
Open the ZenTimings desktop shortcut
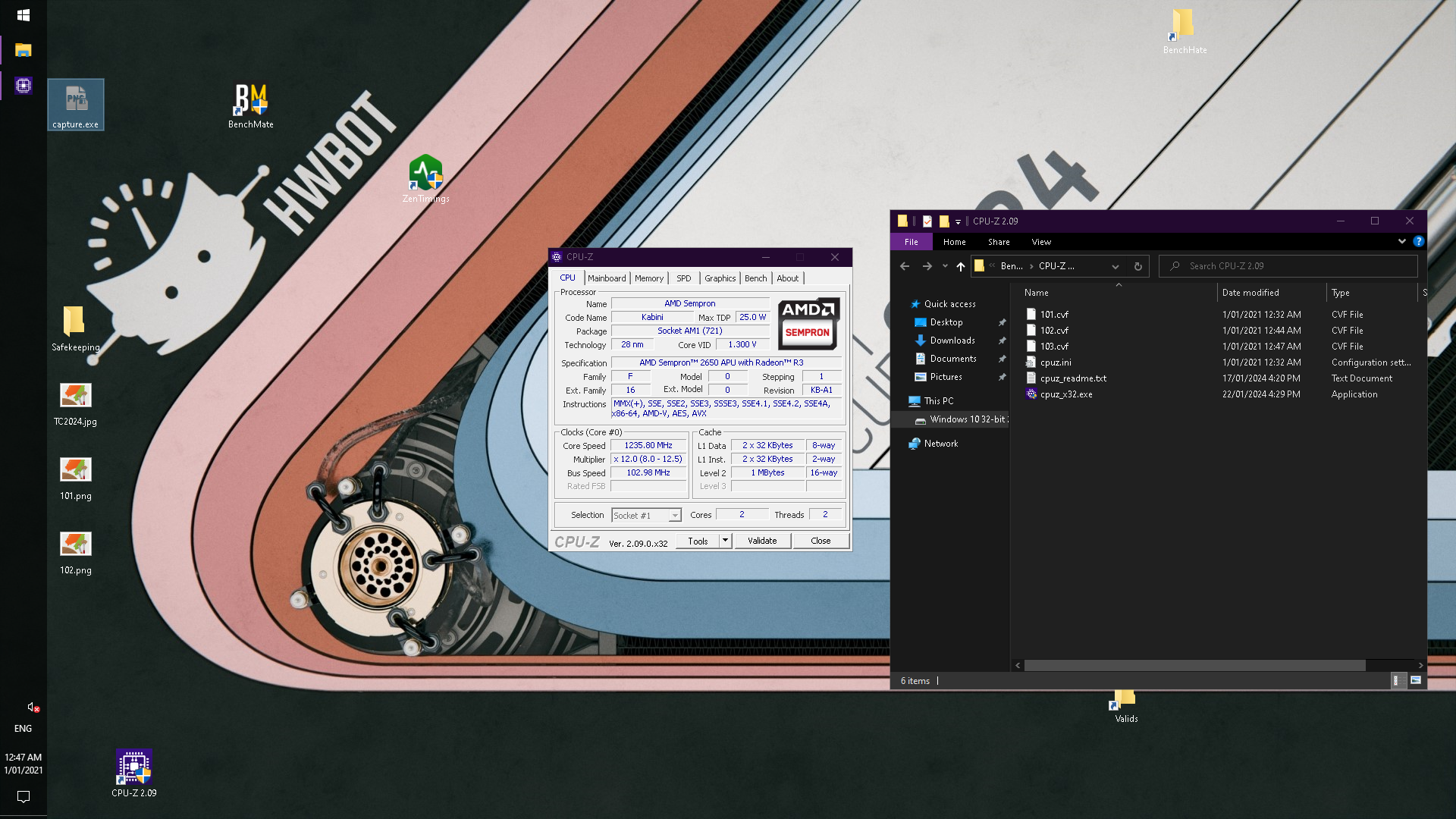coord(425,179)
